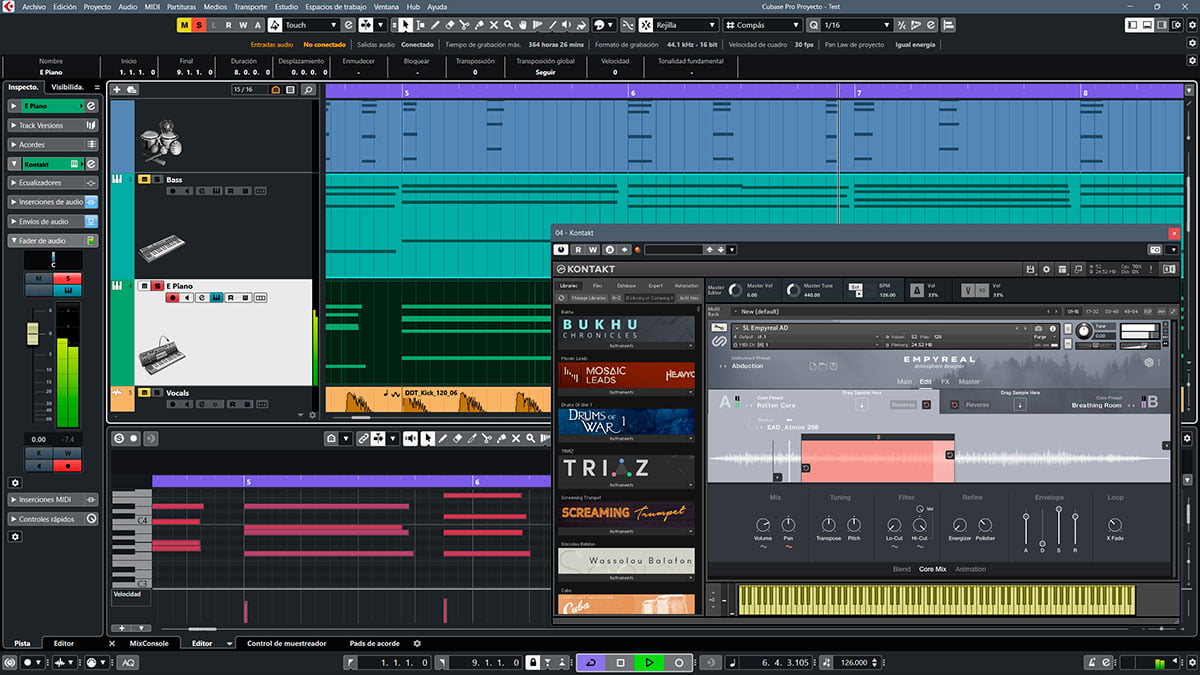Toggle global Read R automation button in toolbar
The height and width of the screenshot is (675, 1200).
point(229,25)
